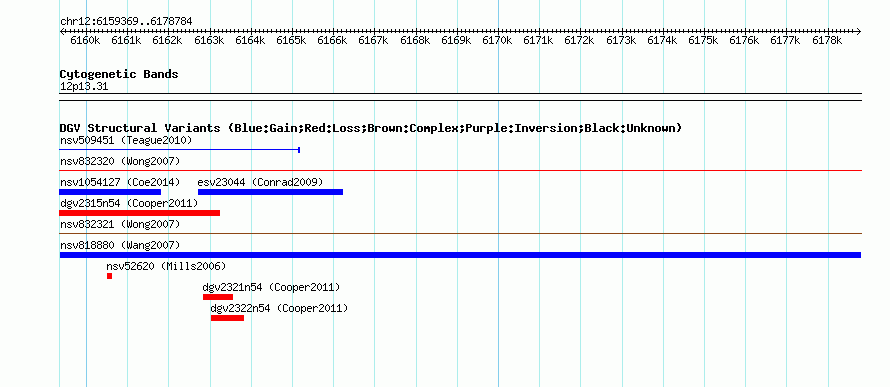This screenshot has width=890, height=387.
Task: Click the 6169k ruler position
Action: coord(456,40)
